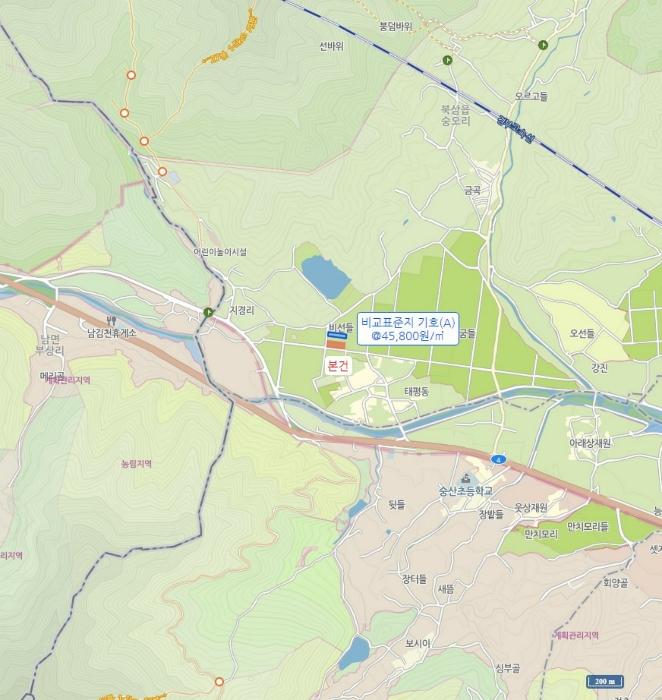This screenshot has width=662, height=700.
Task: Click the 농림지역 zoning label
Action: click(137, 464)
